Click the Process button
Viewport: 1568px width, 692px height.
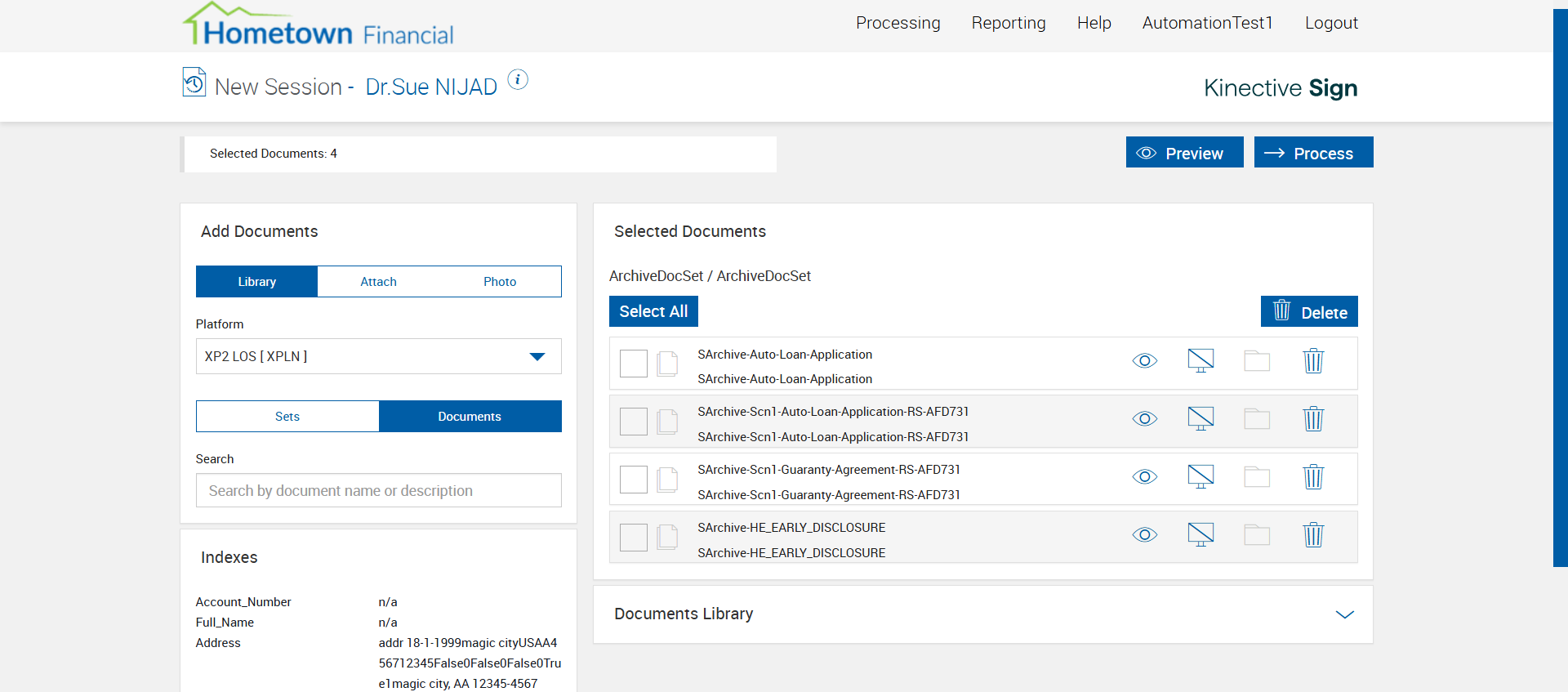click(x=1314, y=153)
